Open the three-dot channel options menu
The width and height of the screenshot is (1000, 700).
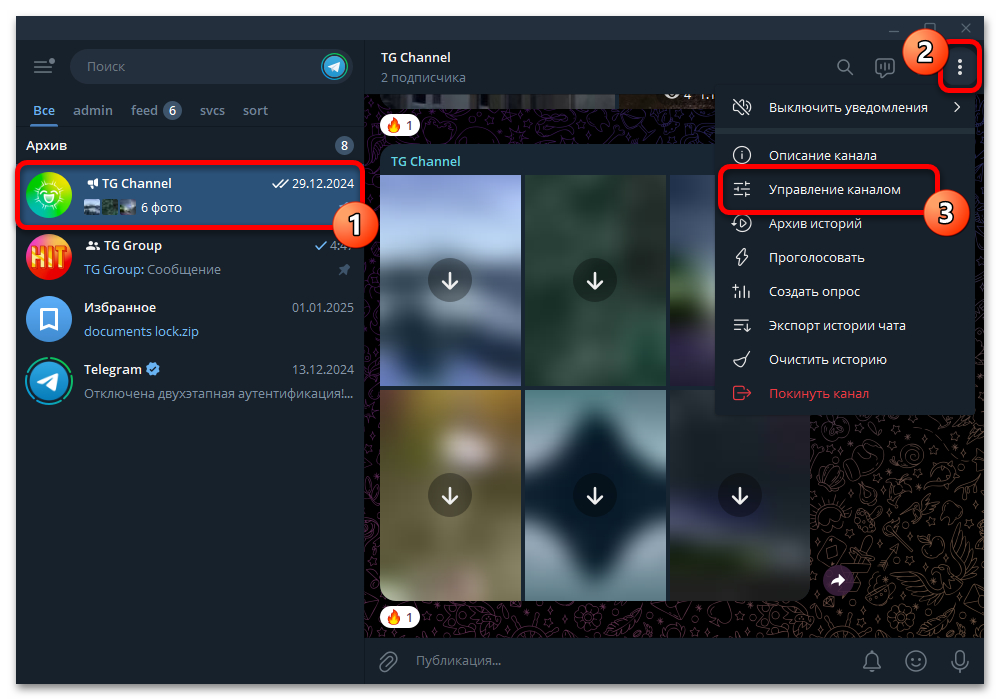pos(959,67)
